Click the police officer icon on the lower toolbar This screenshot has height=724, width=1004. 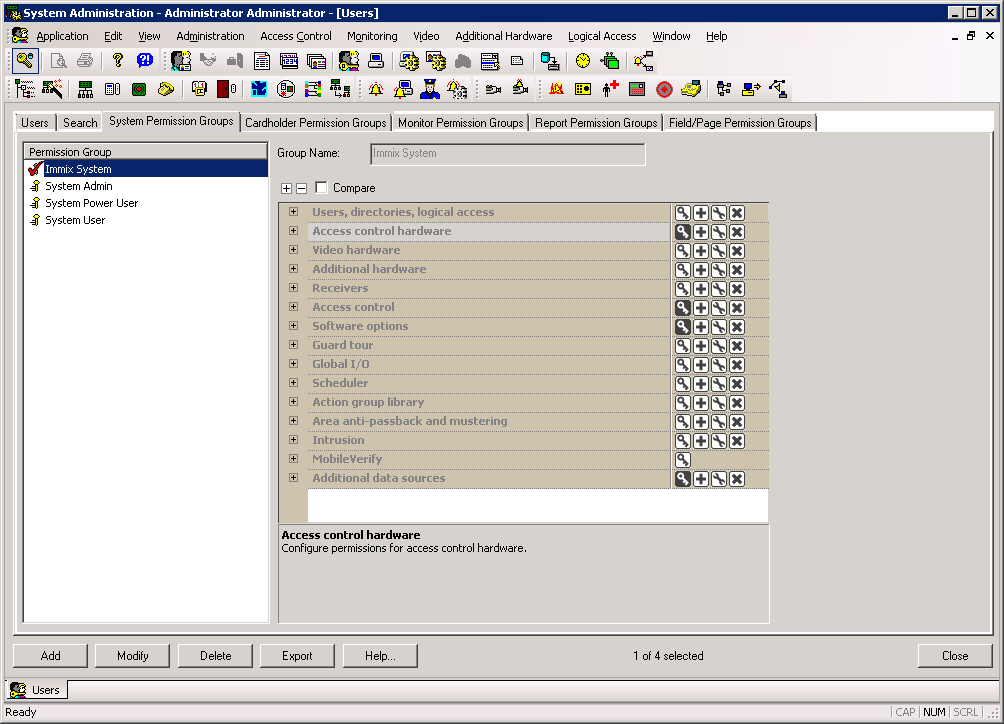tap(428, 90)
